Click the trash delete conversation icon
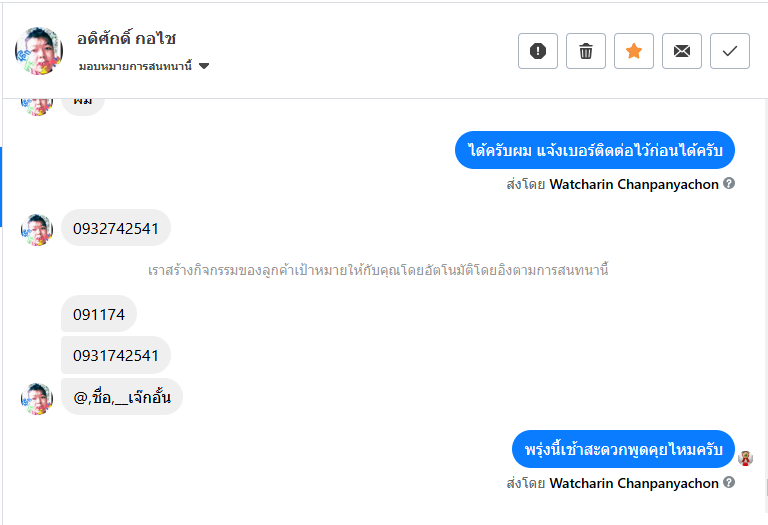This screenshot has height=525, width=768. pos(586,51)
